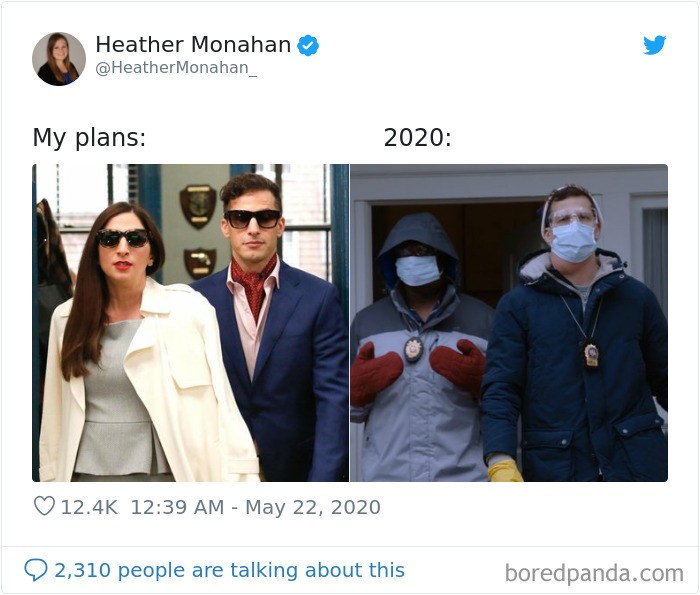
Task: Select the "2020:" caption text
Action: 417,138
